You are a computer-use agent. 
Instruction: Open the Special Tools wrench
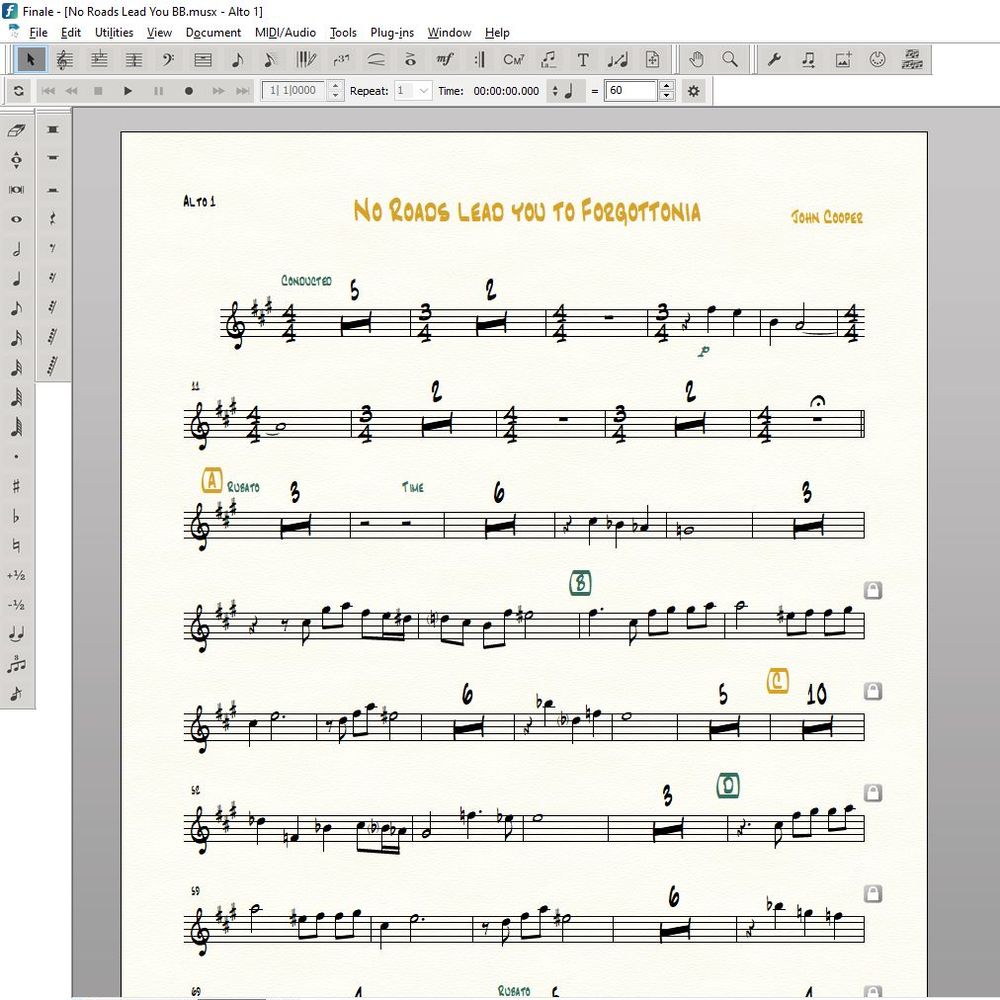coord(774,60)
